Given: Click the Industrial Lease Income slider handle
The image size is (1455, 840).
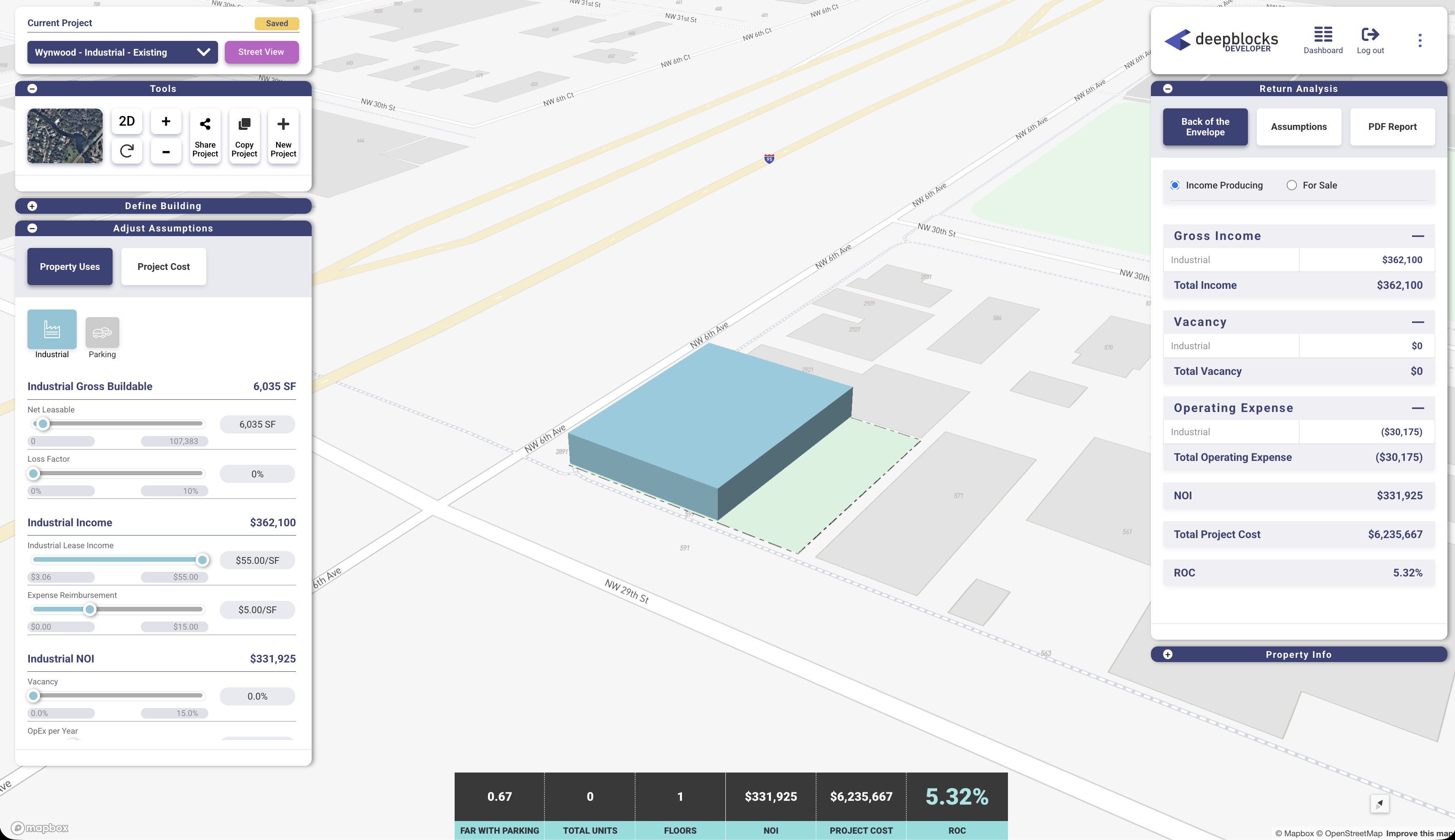Looking at the screenshot, I should point(202,560).
